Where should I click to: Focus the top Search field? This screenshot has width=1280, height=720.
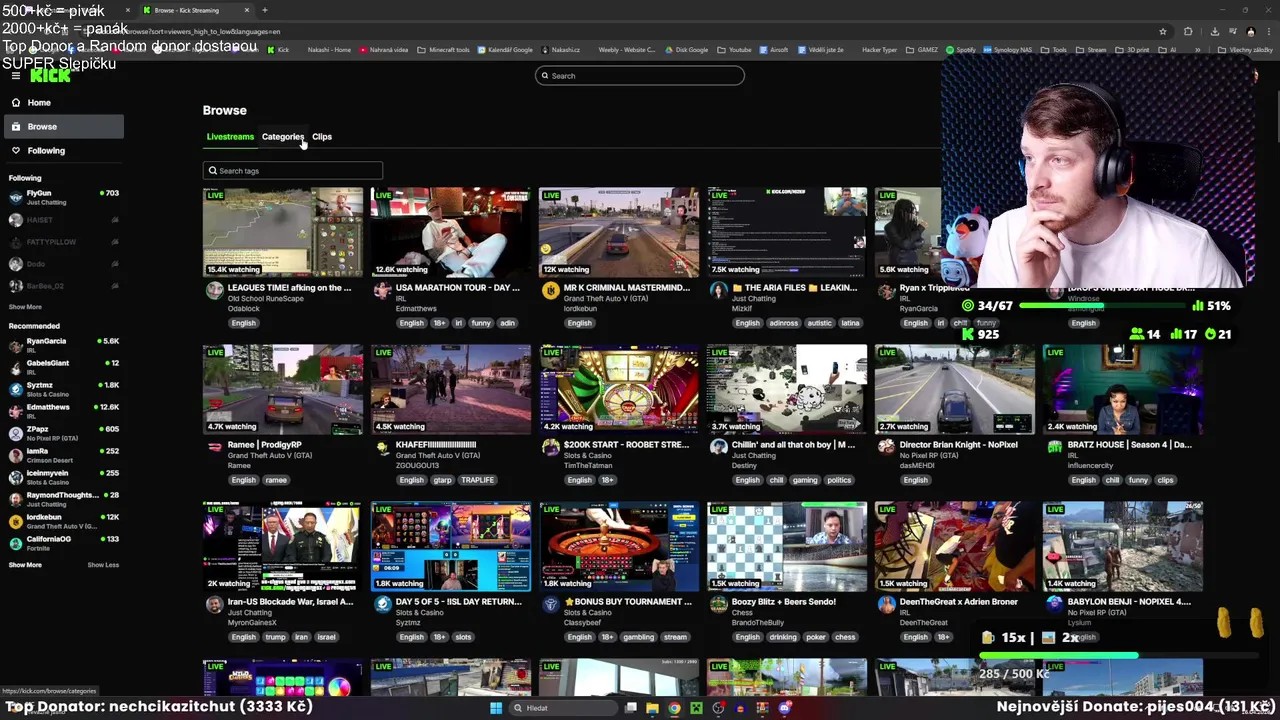point(640,75)
